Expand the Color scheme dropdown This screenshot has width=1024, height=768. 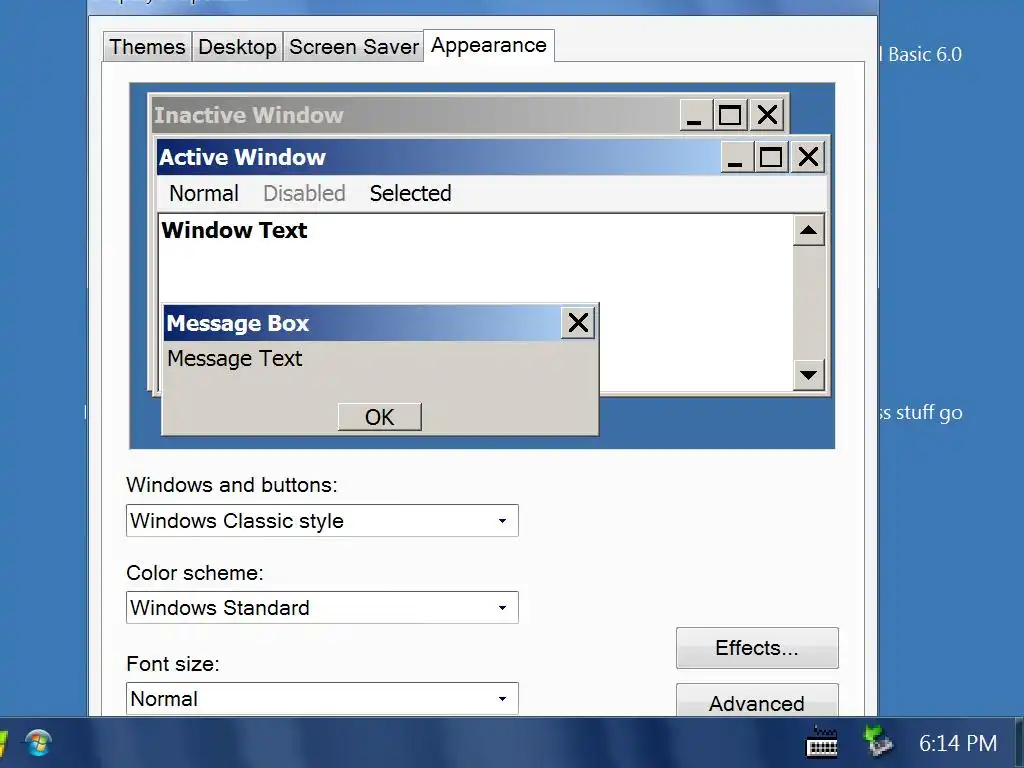point(322,607)
